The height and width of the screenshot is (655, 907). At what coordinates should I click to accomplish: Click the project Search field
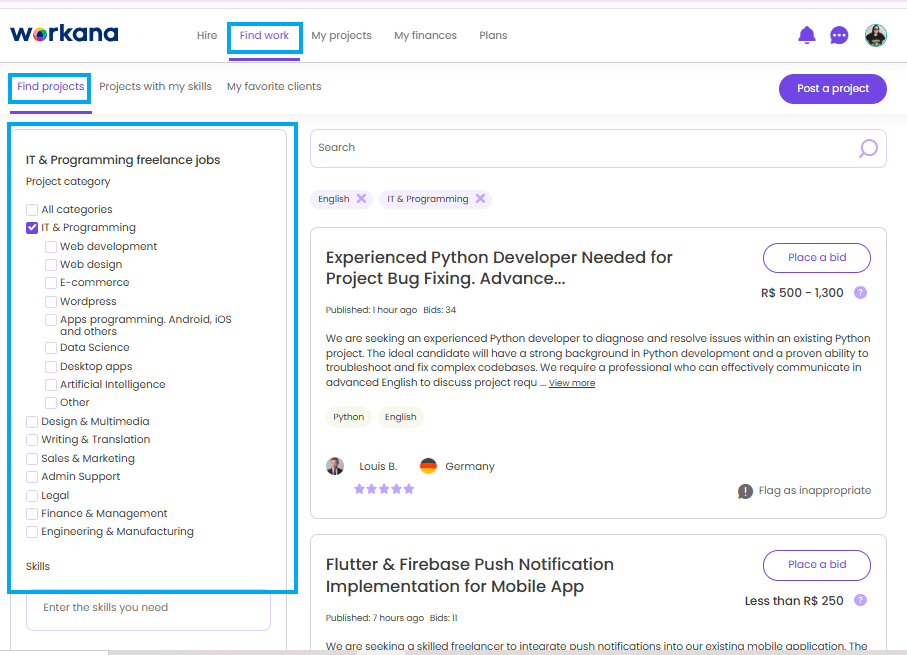coord(598,149)
